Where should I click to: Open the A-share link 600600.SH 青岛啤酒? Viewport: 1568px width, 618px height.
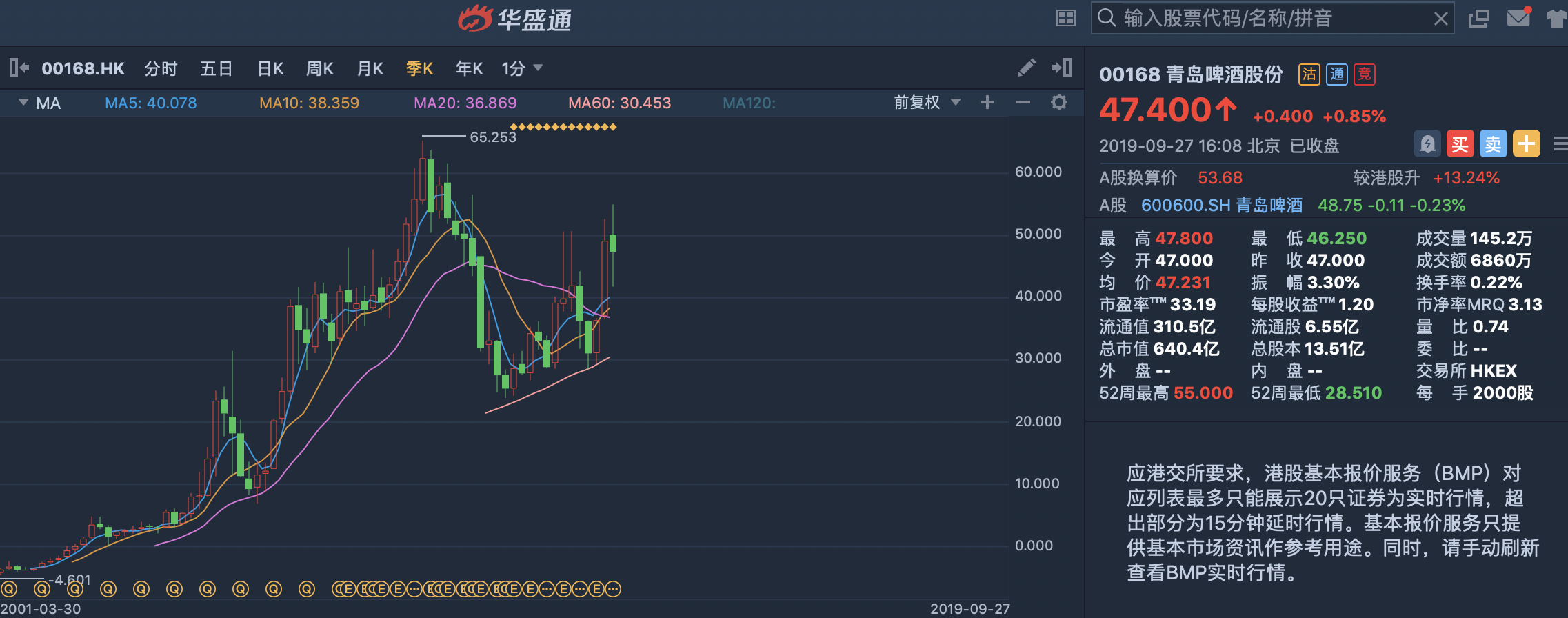tap(1222, 206)
